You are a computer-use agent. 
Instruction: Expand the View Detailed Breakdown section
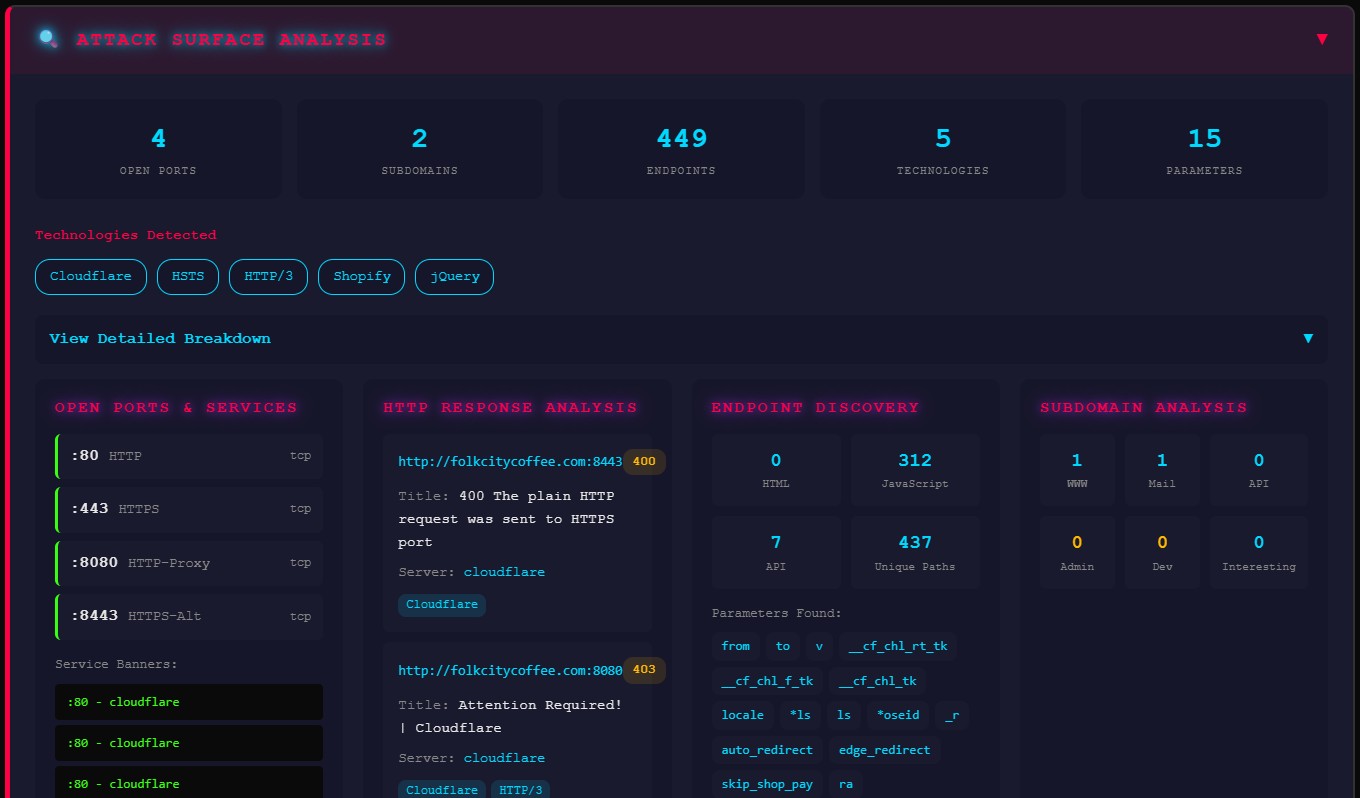[x=159, y=338]
